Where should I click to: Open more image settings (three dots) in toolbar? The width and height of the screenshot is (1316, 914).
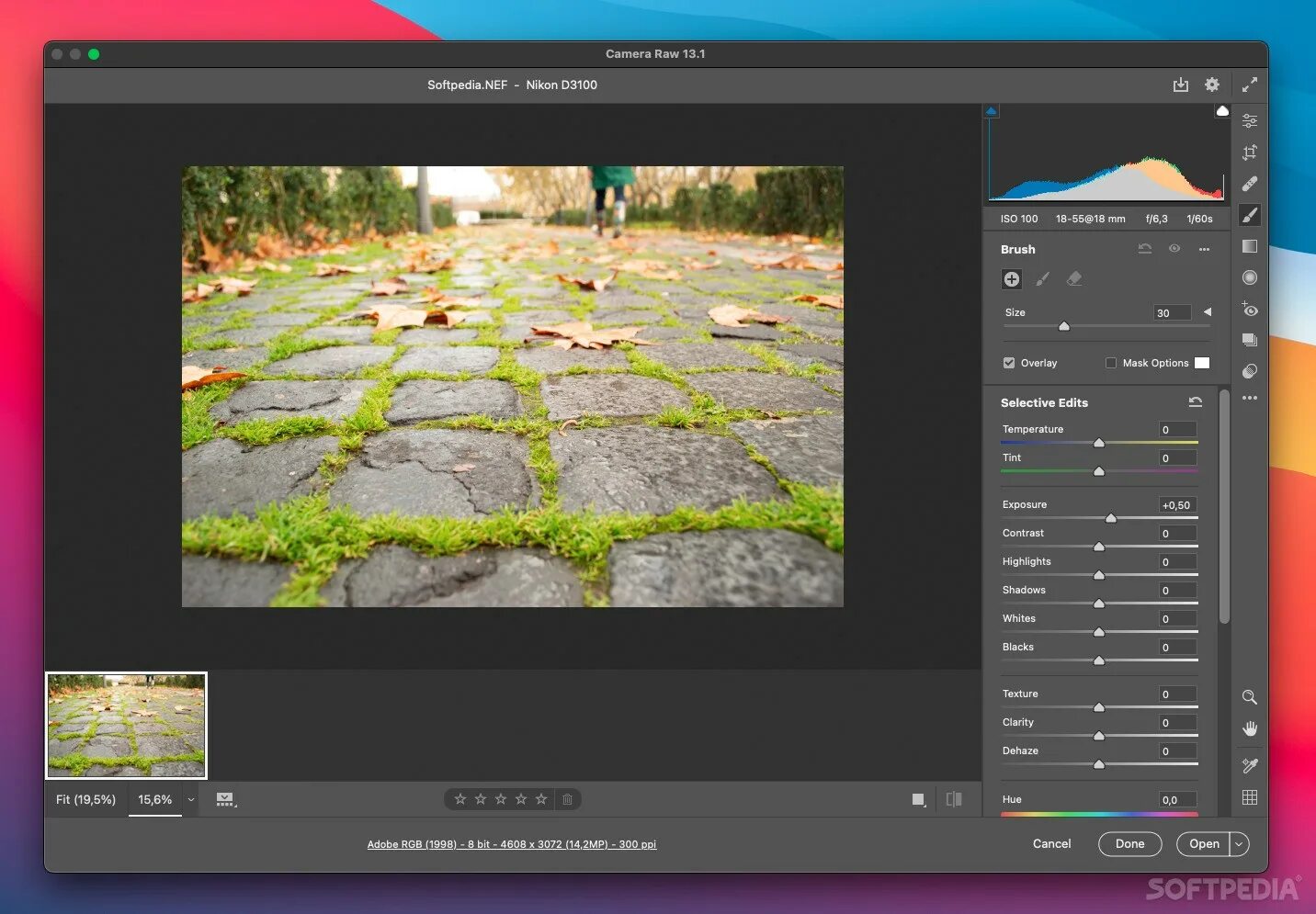click(x=1250, y=398)
